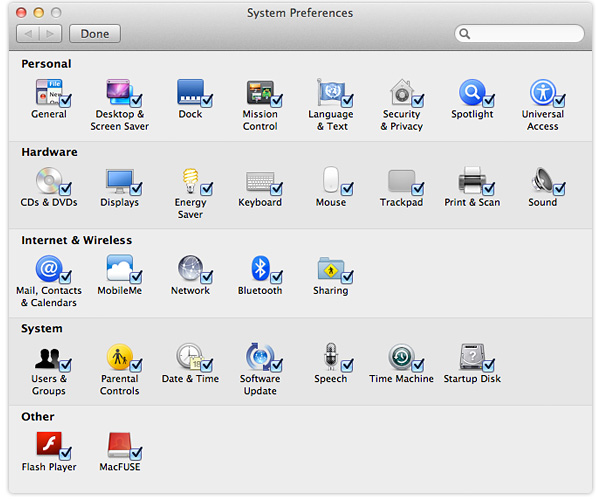The height and width of the screenshot is (500, 596).
Task: Click the MacFUSE label text
Action: (x=120, y=467)
